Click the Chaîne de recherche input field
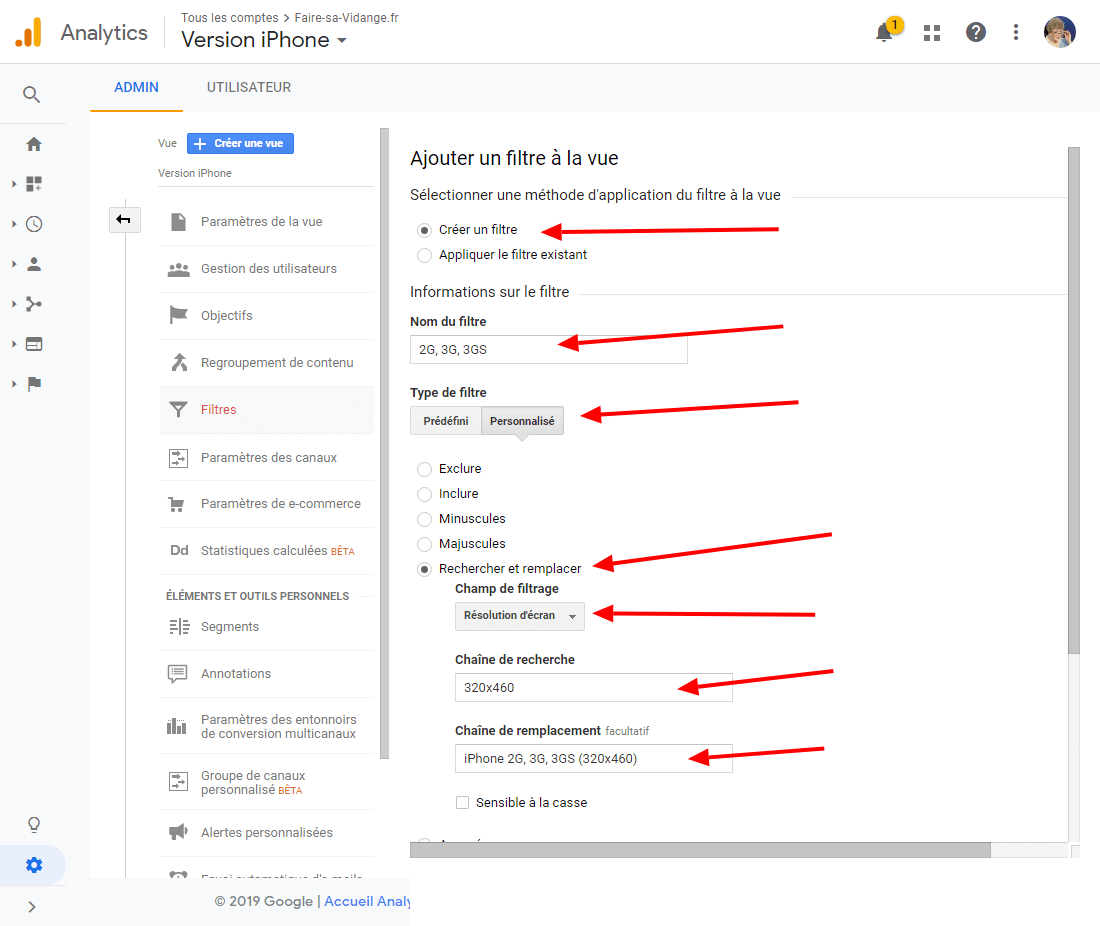Viewport: 1100px width, 926px height. click(593, 687)
